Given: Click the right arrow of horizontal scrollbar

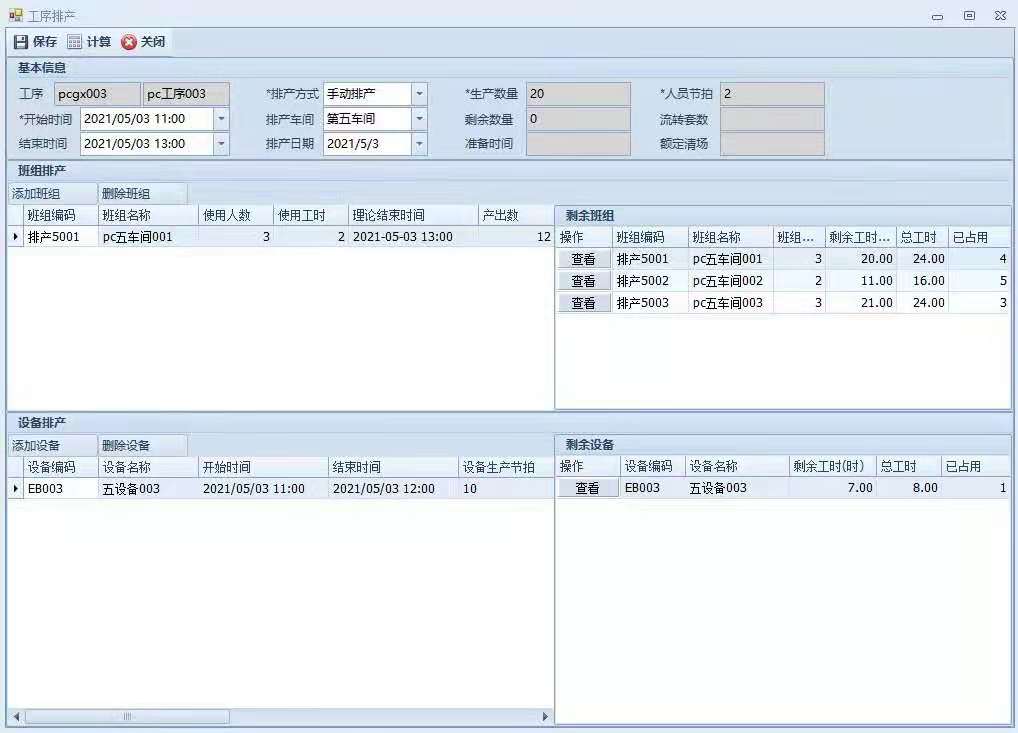Looking at the screenshot, I should coord(546,717).
